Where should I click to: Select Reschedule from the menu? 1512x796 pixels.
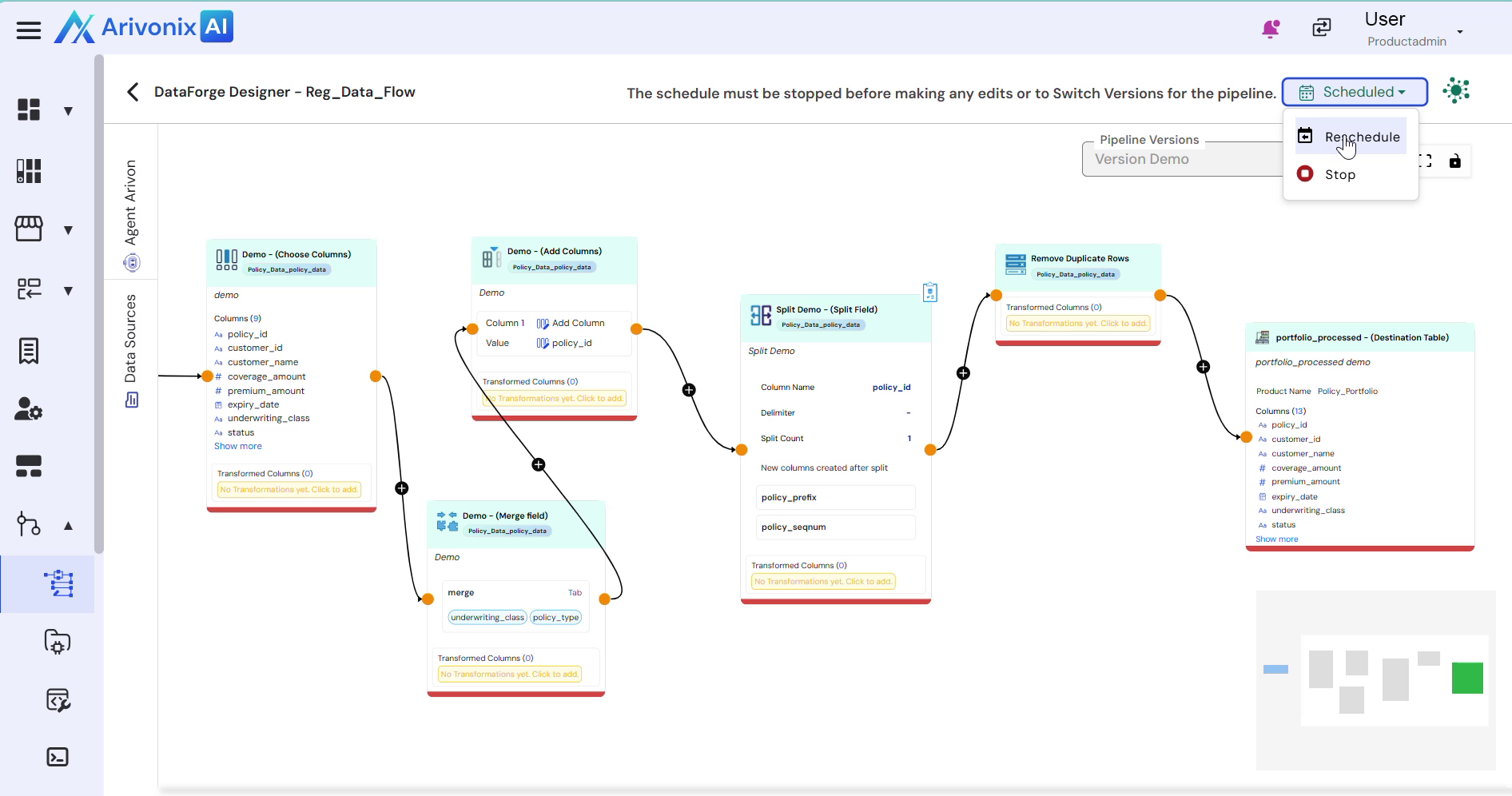coord(1361,137)
